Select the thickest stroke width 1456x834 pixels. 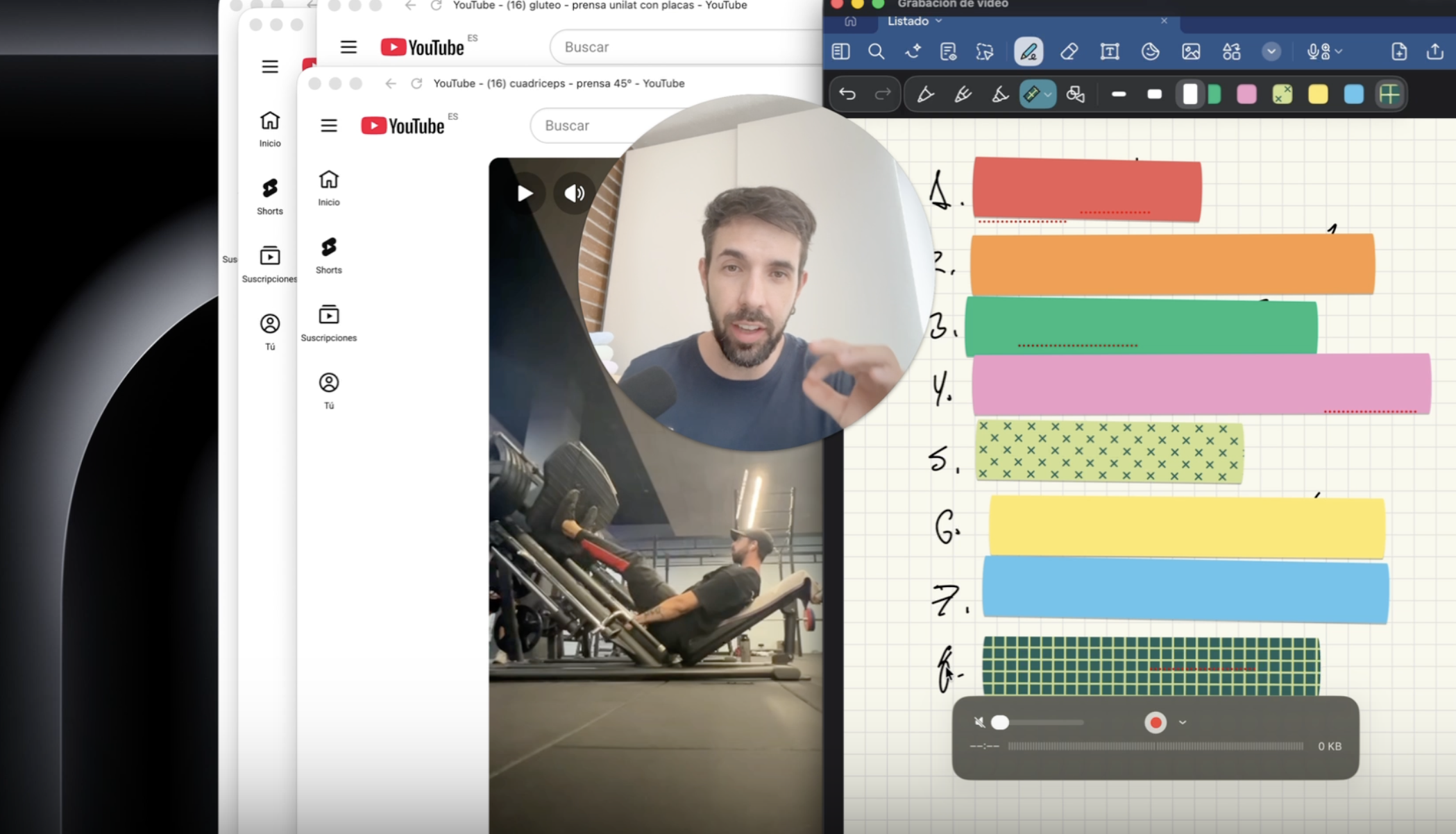(1190, 94)
